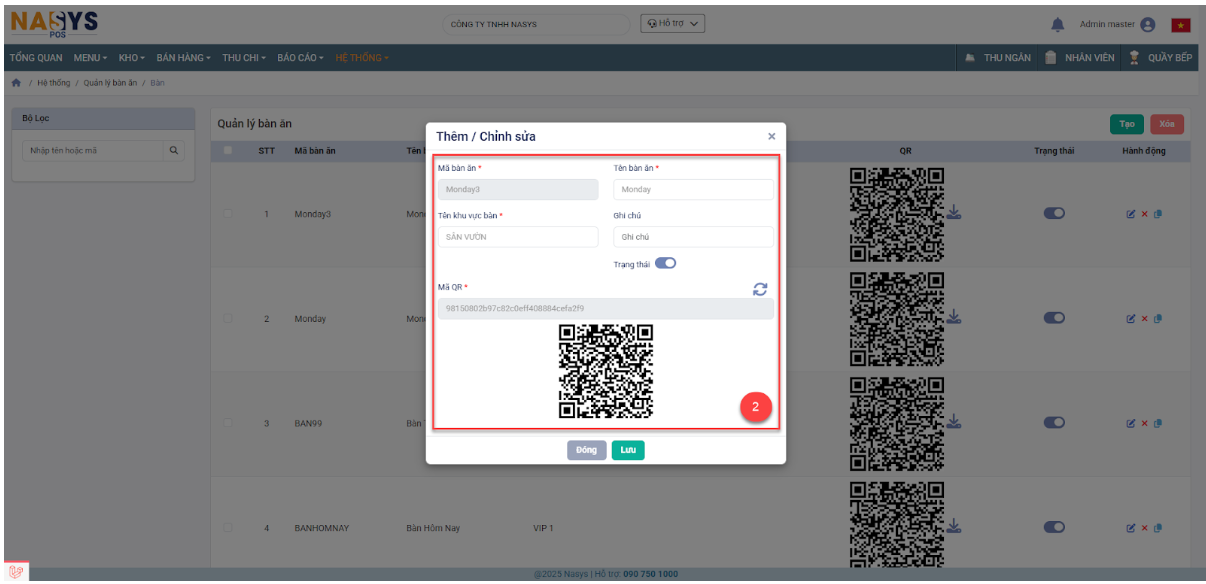Screen dimensions: 1206x584
Task: Click the notification bell icon
Action: 1057,24
